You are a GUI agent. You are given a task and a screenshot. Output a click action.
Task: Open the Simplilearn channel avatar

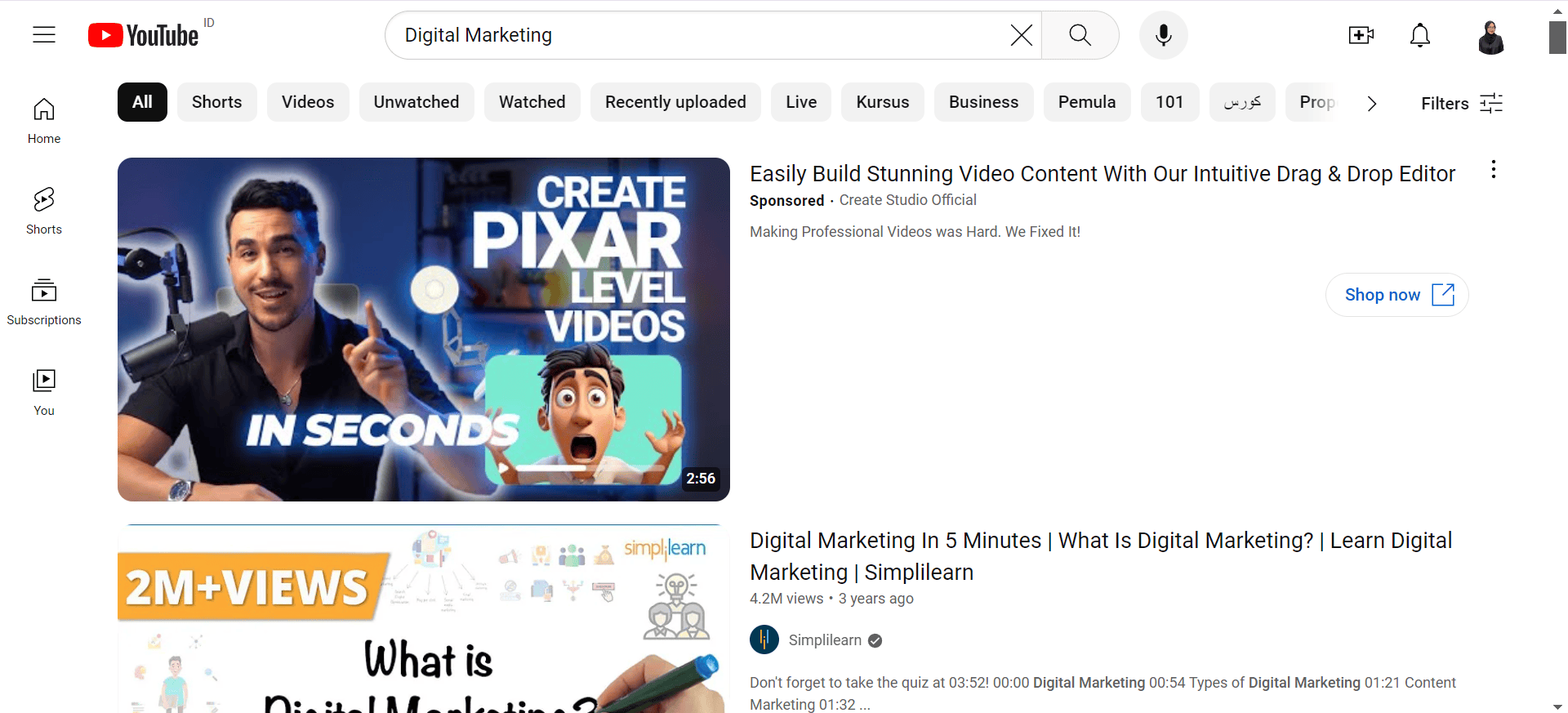(x=764, y=639)
